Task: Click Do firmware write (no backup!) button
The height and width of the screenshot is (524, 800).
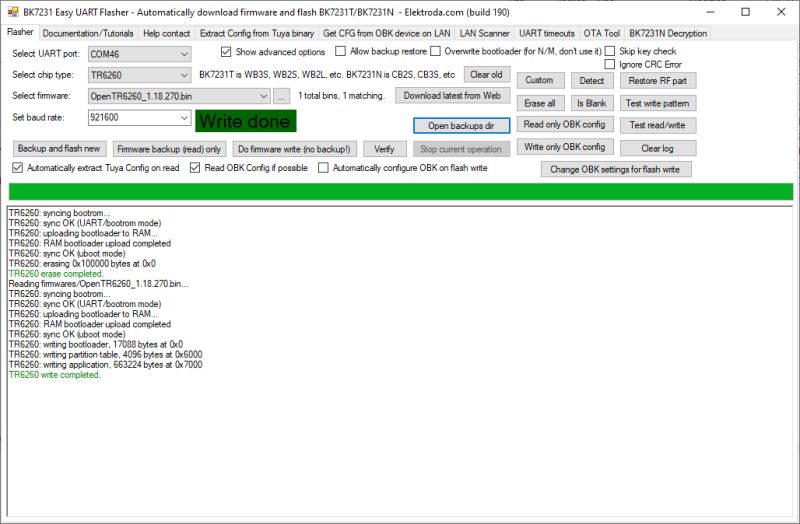Action: [x=294, y=149]
